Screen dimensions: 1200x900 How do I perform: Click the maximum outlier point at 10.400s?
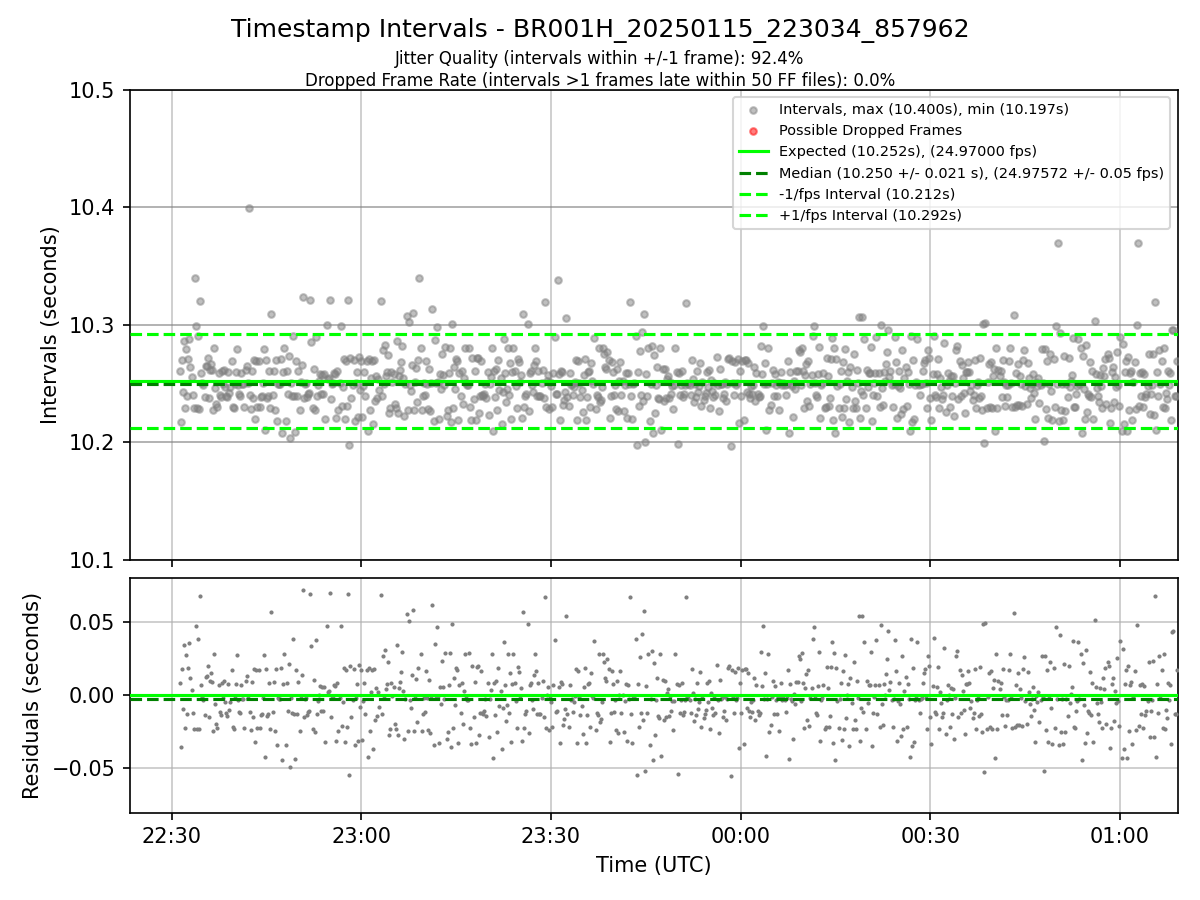(x=249, y=208)
